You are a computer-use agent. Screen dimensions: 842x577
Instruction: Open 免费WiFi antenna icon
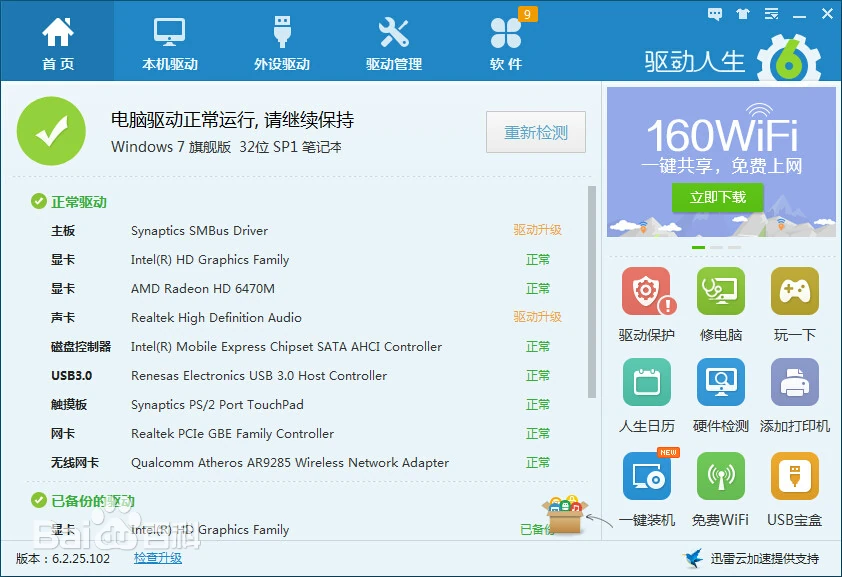[x=721, y=476]
